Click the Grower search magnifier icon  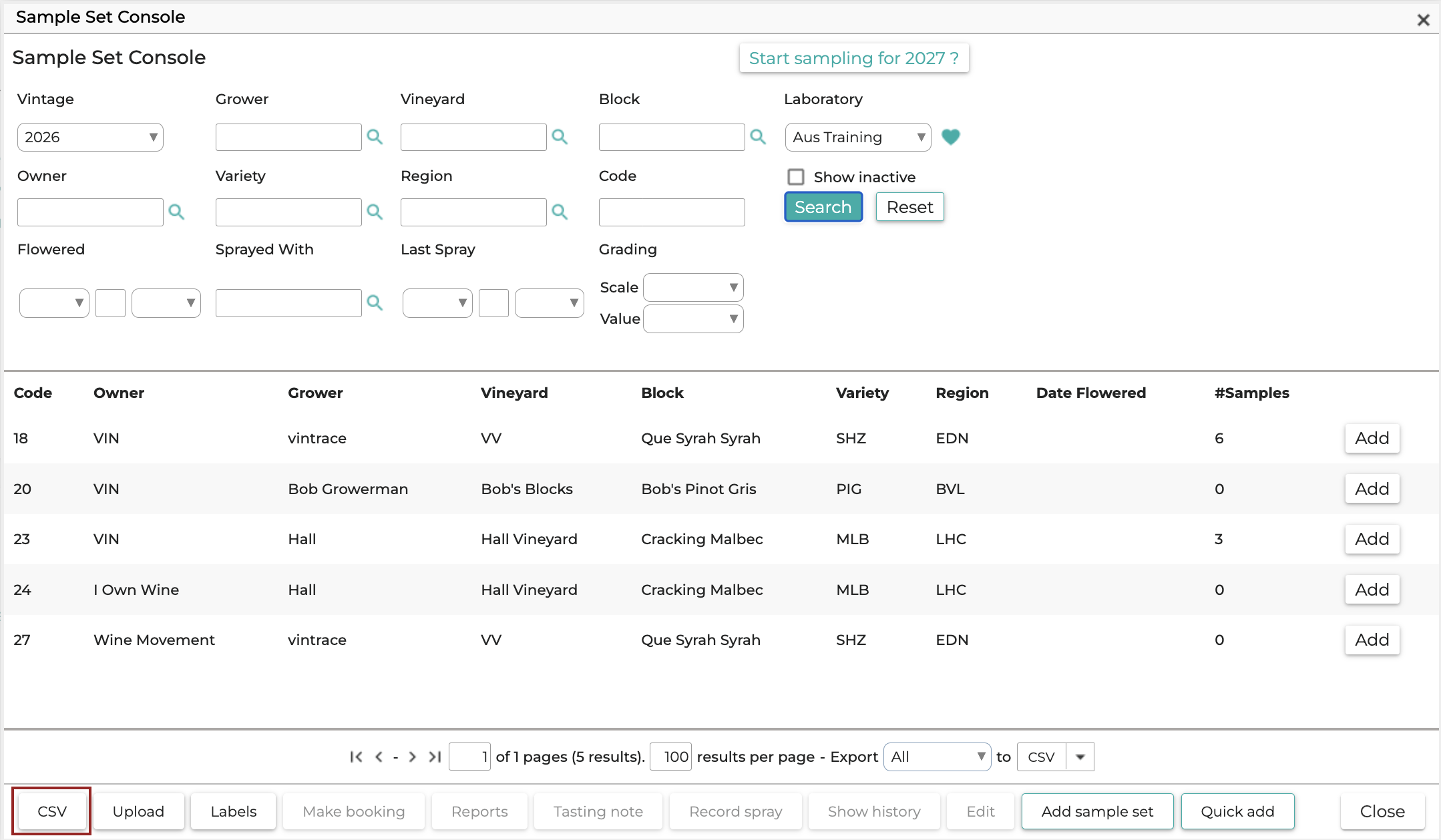click(375, 137)
